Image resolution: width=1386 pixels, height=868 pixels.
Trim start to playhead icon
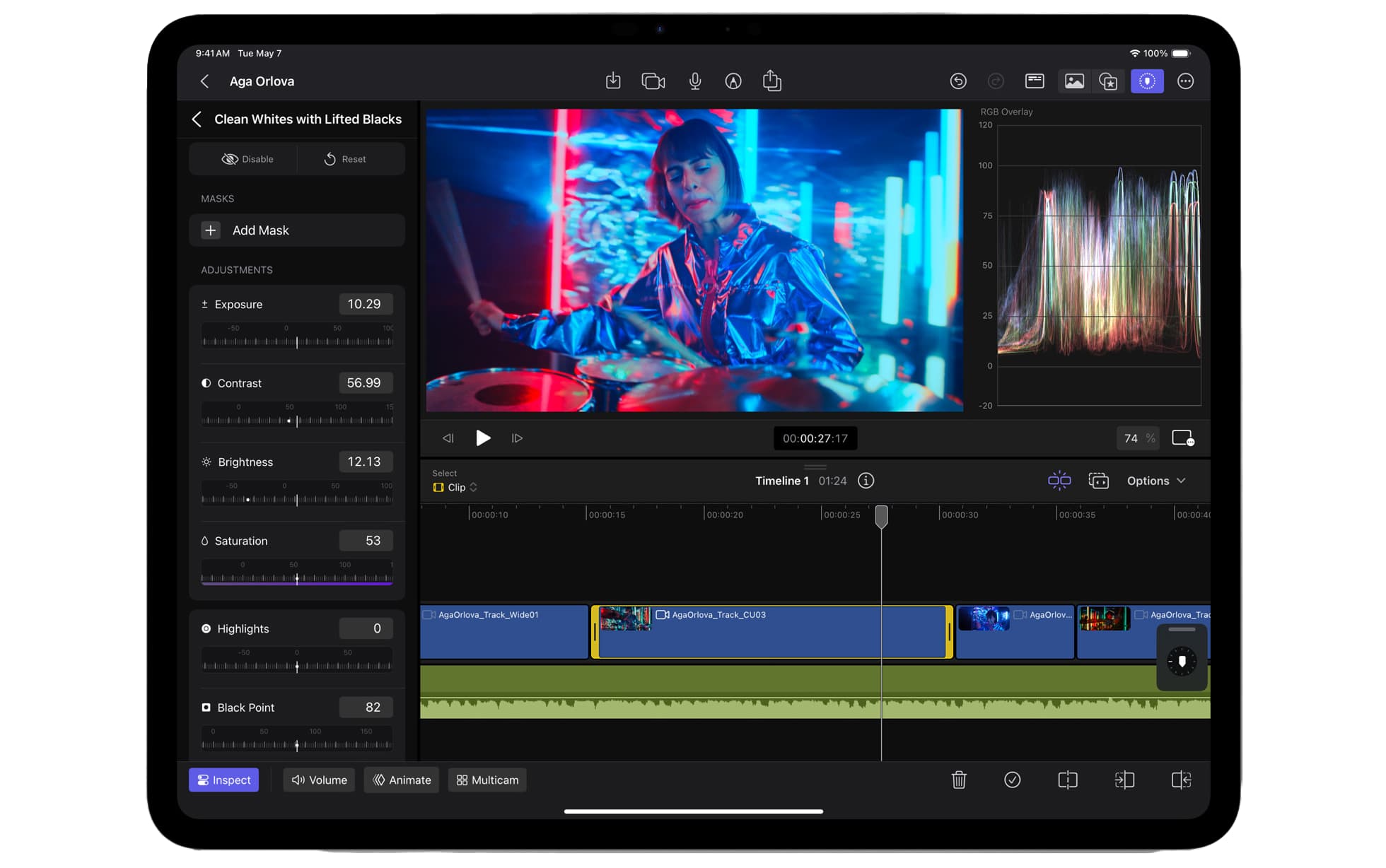click(1124, 780)
